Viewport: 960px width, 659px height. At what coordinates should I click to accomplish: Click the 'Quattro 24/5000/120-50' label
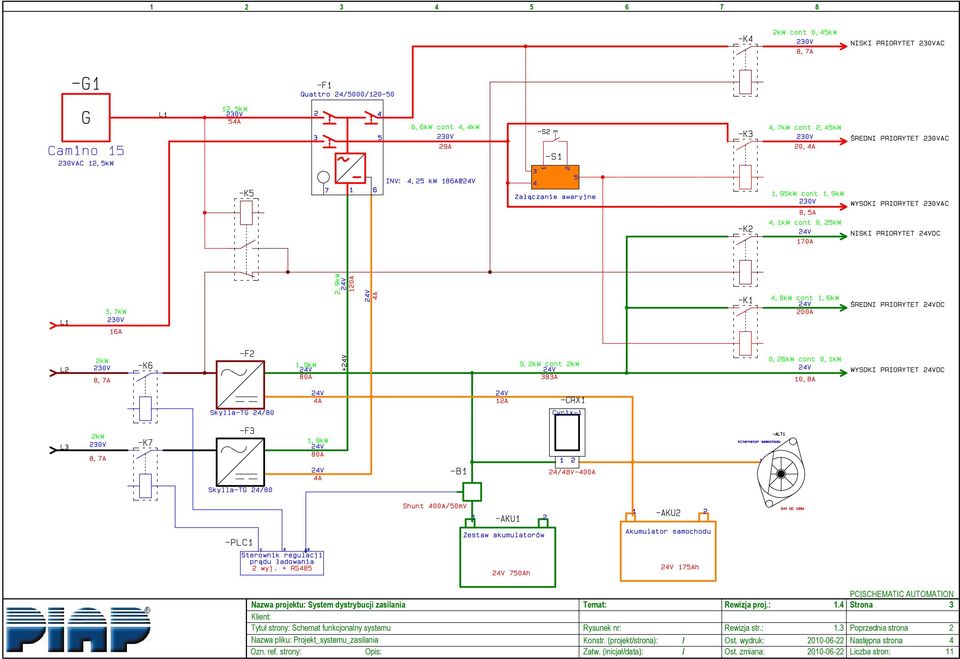coord(347,94)
